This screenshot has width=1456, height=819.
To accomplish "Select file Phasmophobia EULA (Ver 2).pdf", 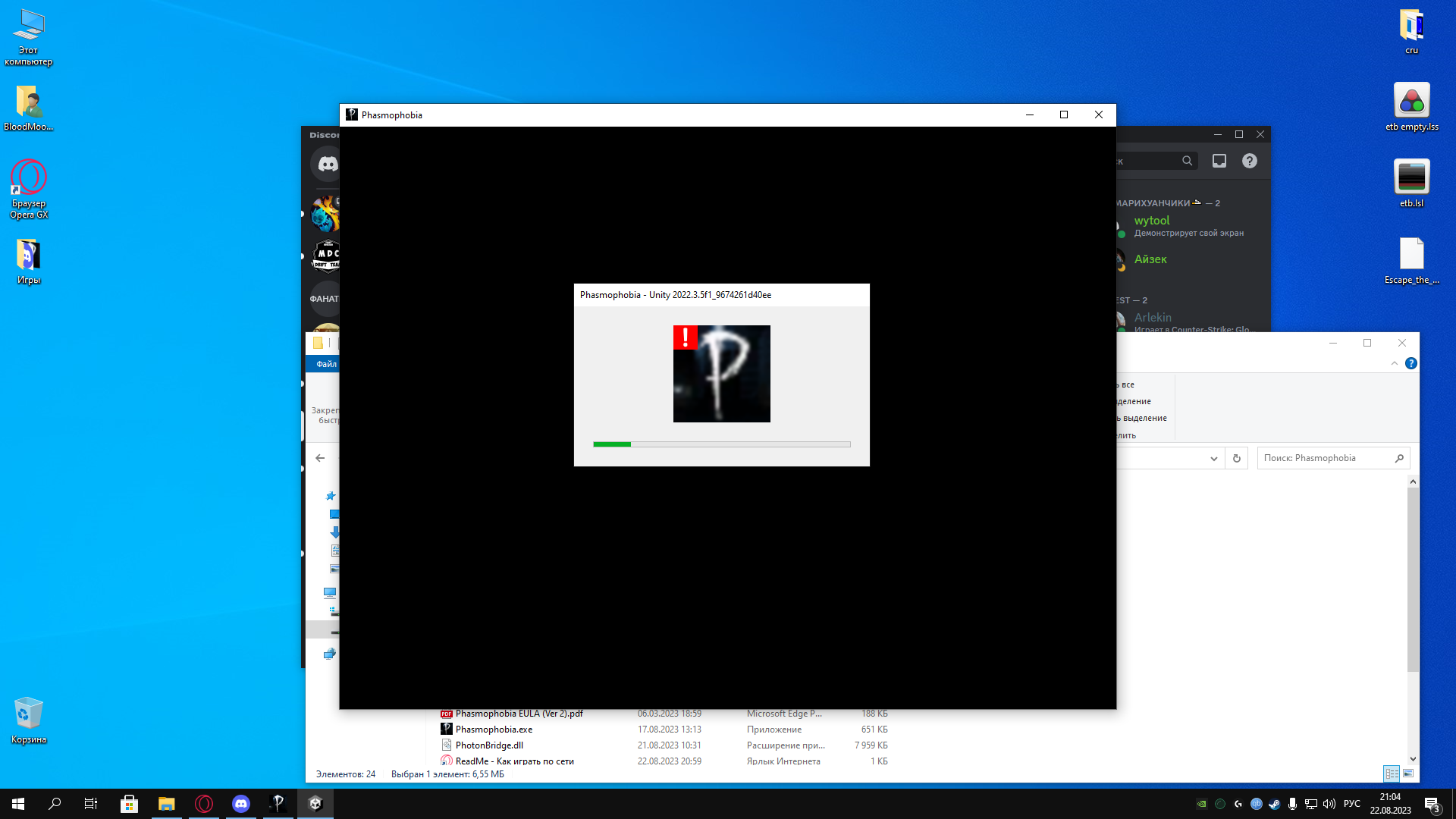I will (x=519, y=714).
